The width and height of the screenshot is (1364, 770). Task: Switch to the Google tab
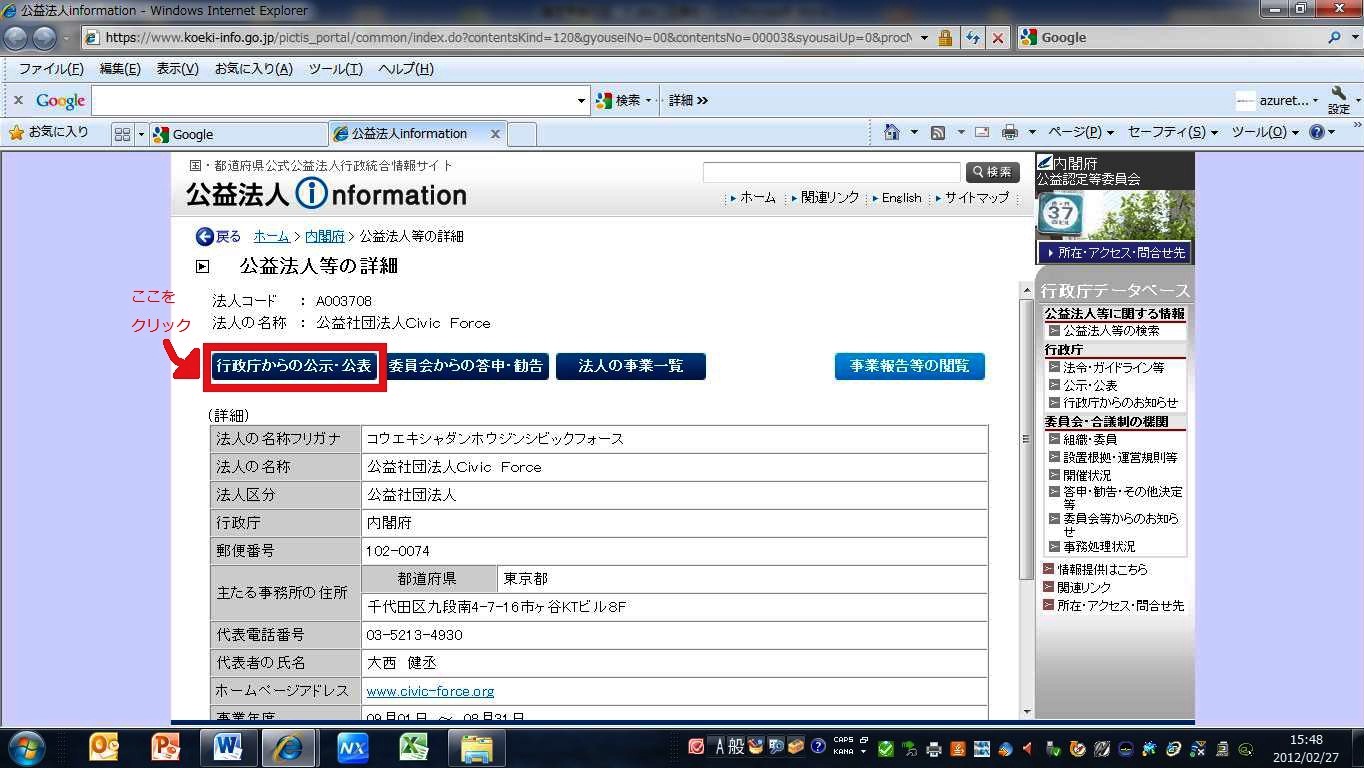238,134
